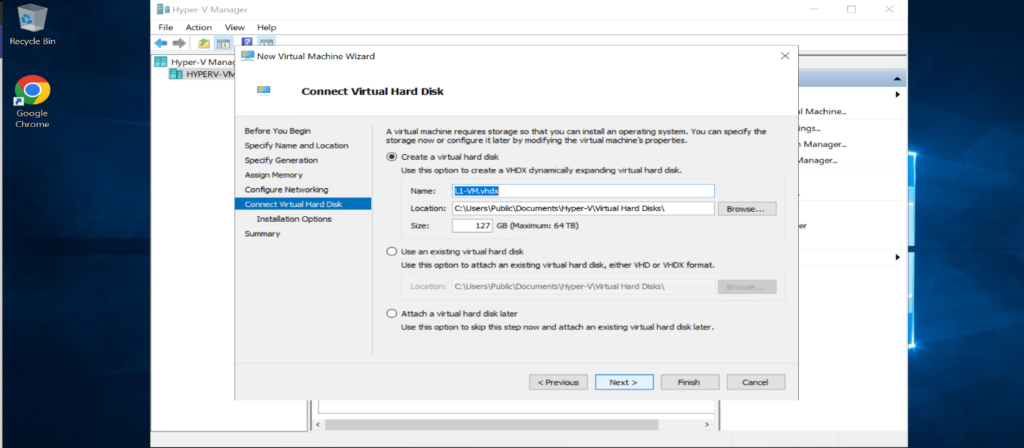1024x448 pixels.
Task: Click the Next button
Action: tap(624, 382)
